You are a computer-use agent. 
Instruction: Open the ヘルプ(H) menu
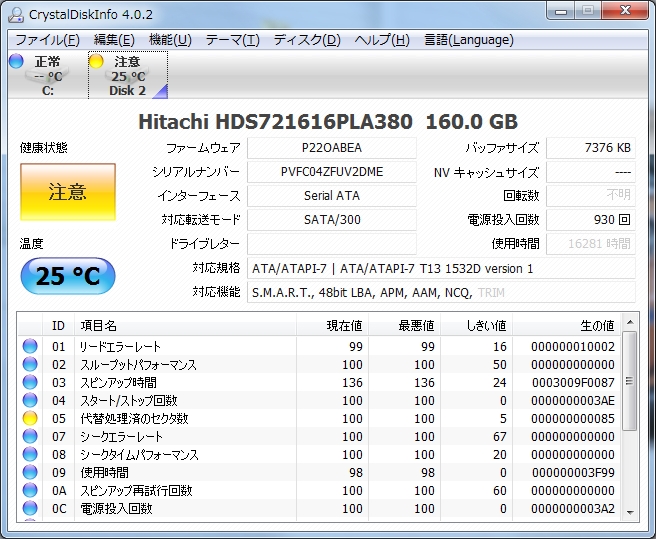(382, 40)
